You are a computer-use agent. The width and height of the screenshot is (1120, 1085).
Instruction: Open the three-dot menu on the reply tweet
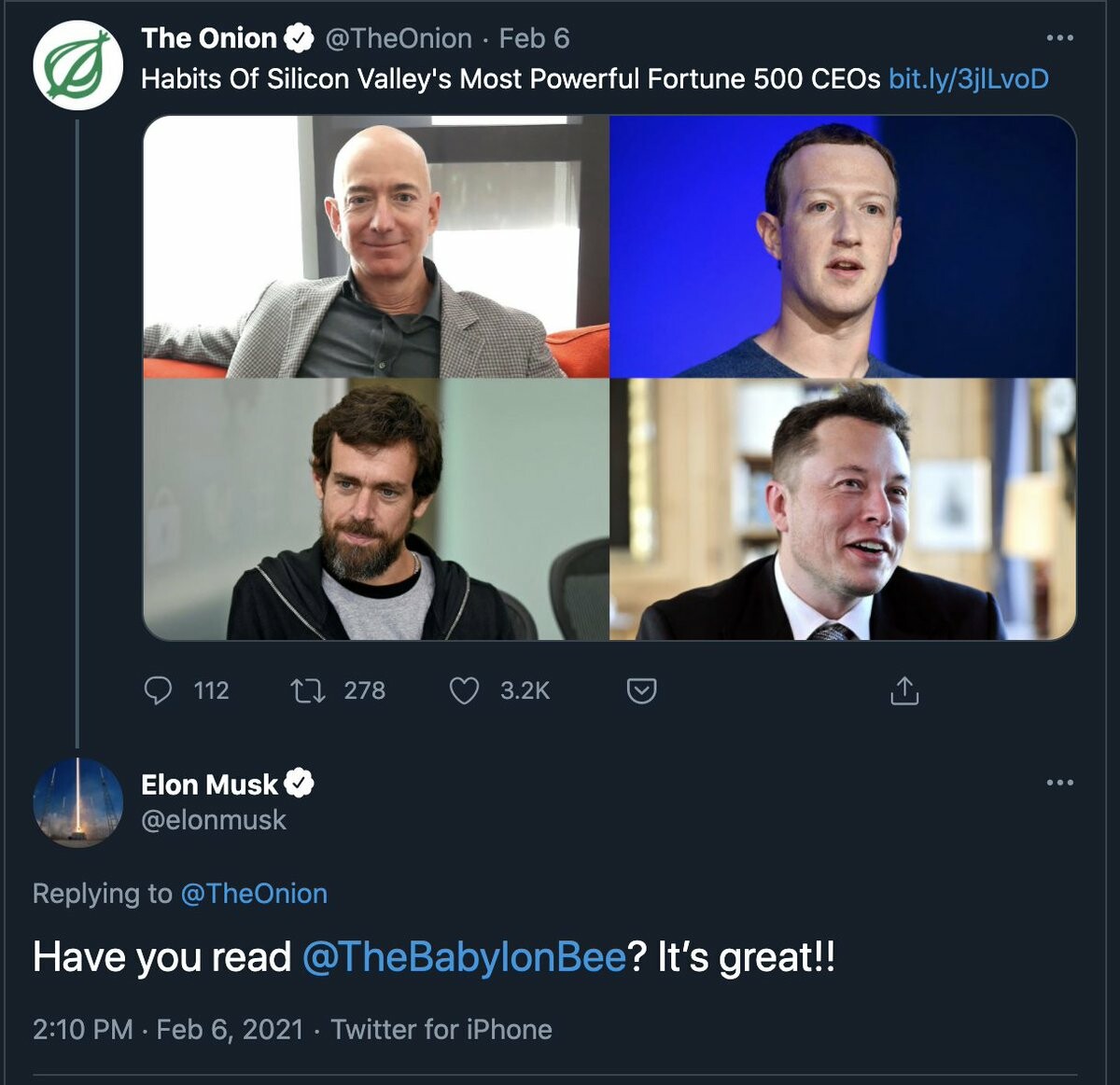click(1059, 782)
